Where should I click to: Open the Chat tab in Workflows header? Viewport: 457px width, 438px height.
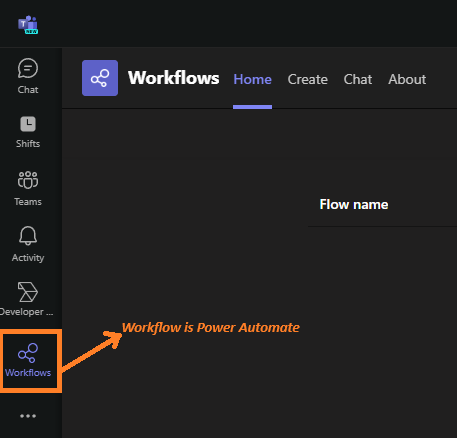[x=358, y=79]
